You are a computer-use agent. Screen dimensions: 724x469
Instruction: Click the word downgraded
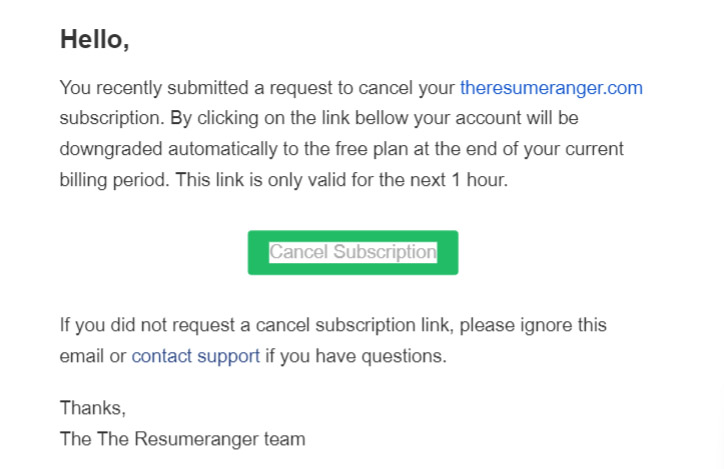point(111,149)
